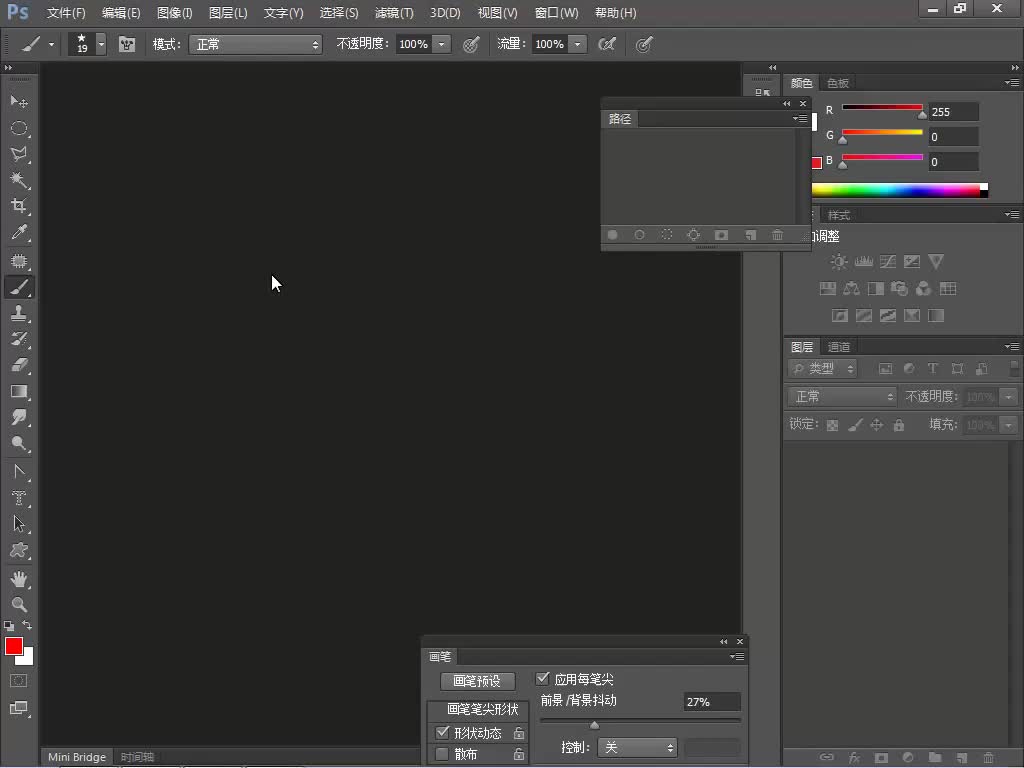Uncheck 形状动态 checkbox
This screenshot has width=1024, height=768.
coord(442,732)
